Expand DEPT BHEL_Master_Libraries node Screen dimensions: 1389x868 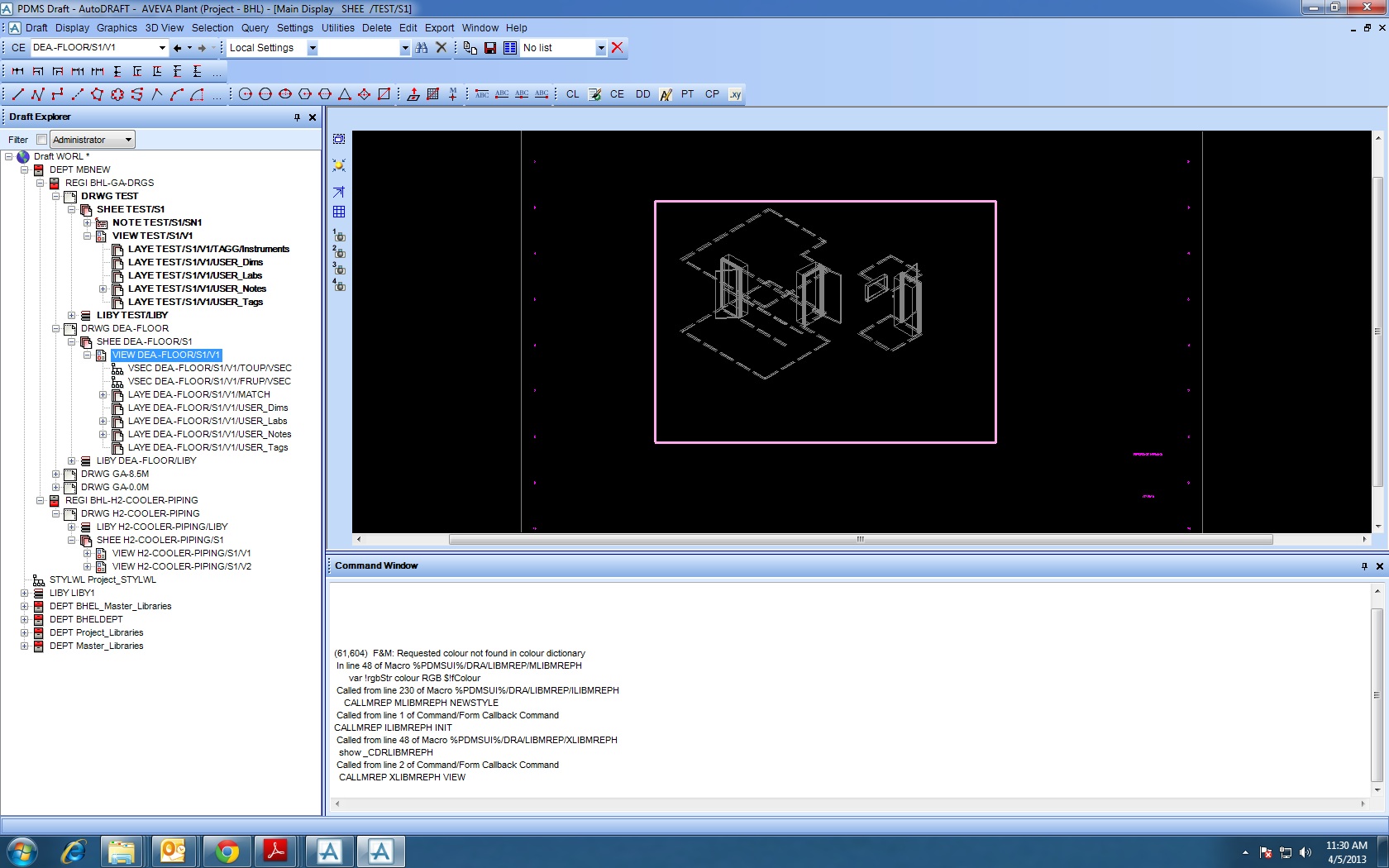24,606
